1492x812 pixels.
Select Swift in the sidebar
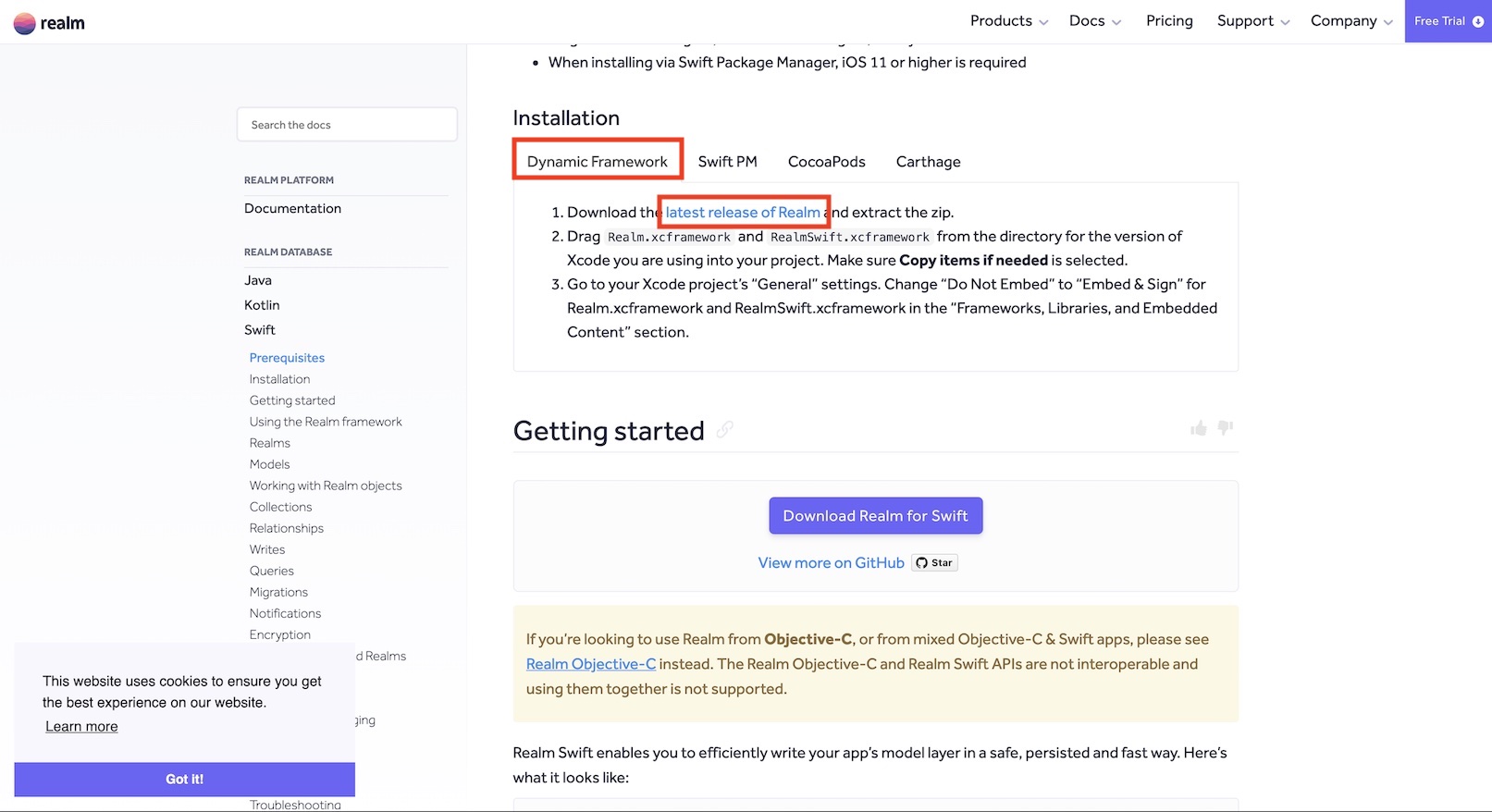[260, 330]
